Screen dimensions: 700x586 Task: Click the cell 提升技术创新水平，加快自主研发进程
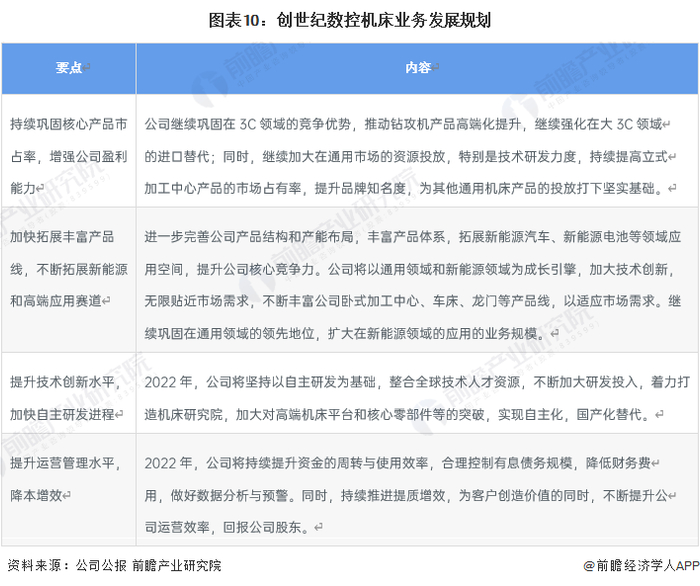[x=69, y=393]
